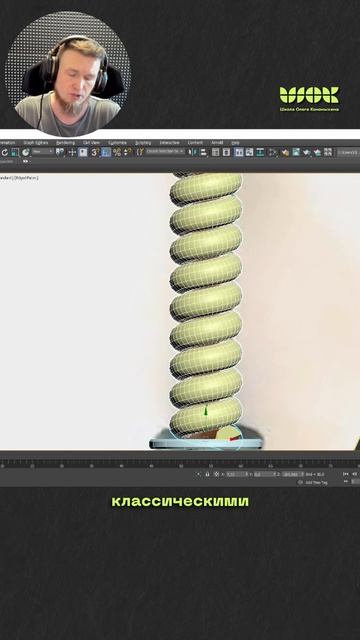This screenshot has height=640, width=360.
Task: Open the Render Setup teapot icon
Action: [285, 152]
